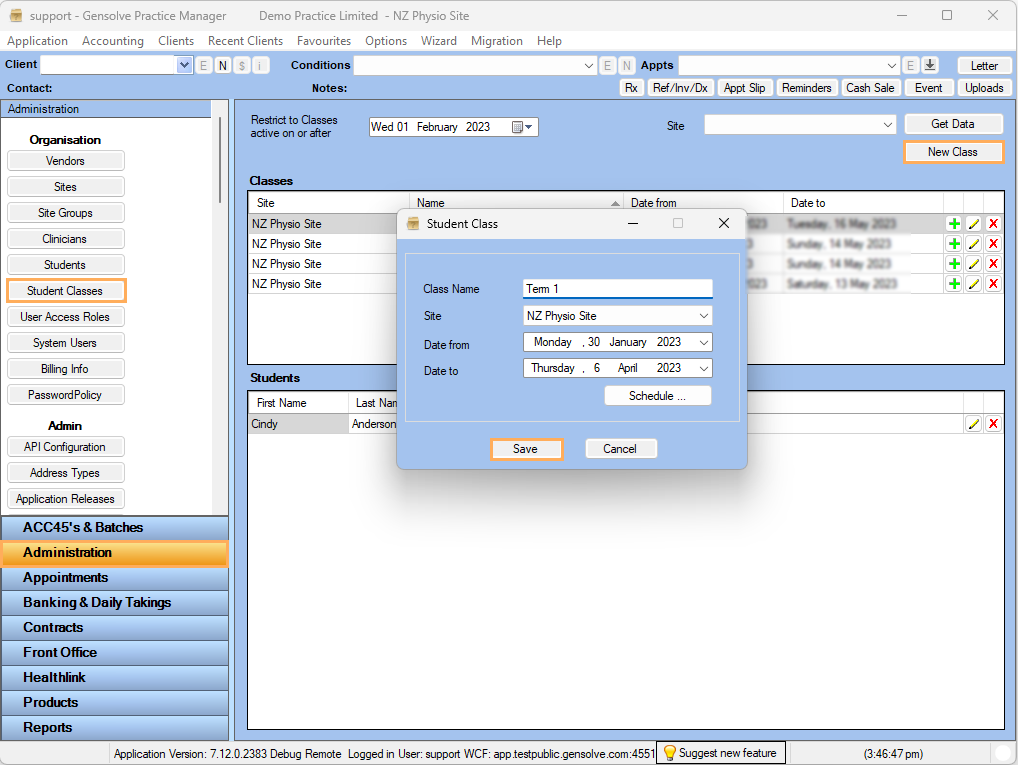Remove student Cindy Anderson with red X
The height and width of the screenshot is (765, 1018).
click(993, 424)
